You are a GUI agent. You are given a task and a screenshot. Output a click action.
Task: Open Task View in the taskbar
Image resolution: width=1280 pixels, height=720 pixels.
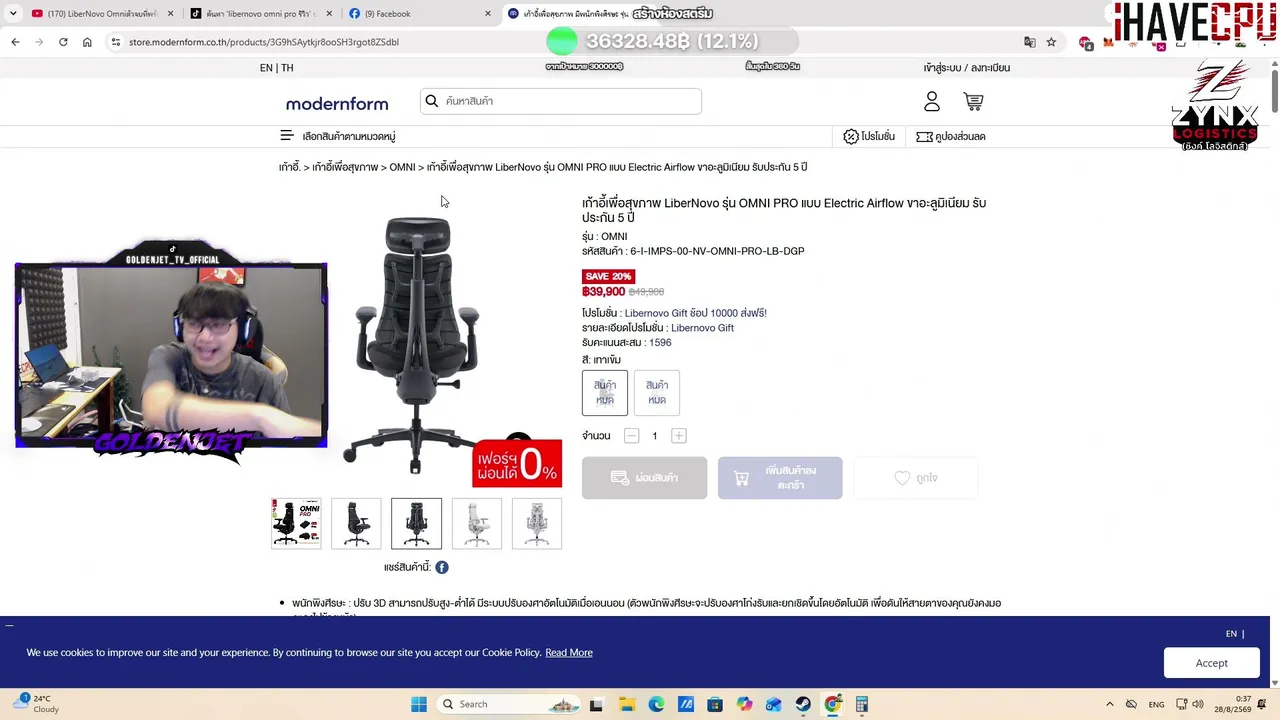click(597, 704)
